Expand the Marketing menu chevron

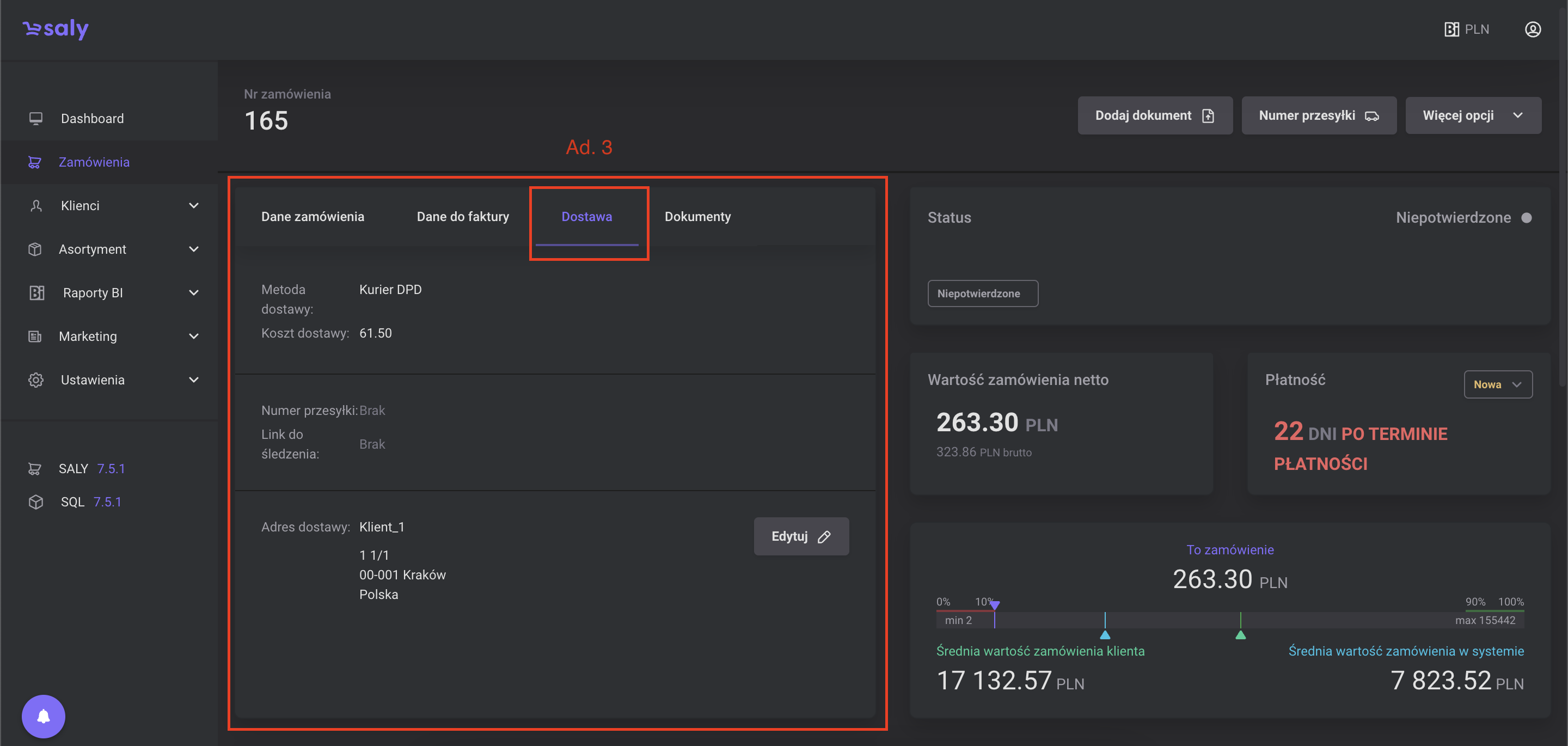(194, 336)
